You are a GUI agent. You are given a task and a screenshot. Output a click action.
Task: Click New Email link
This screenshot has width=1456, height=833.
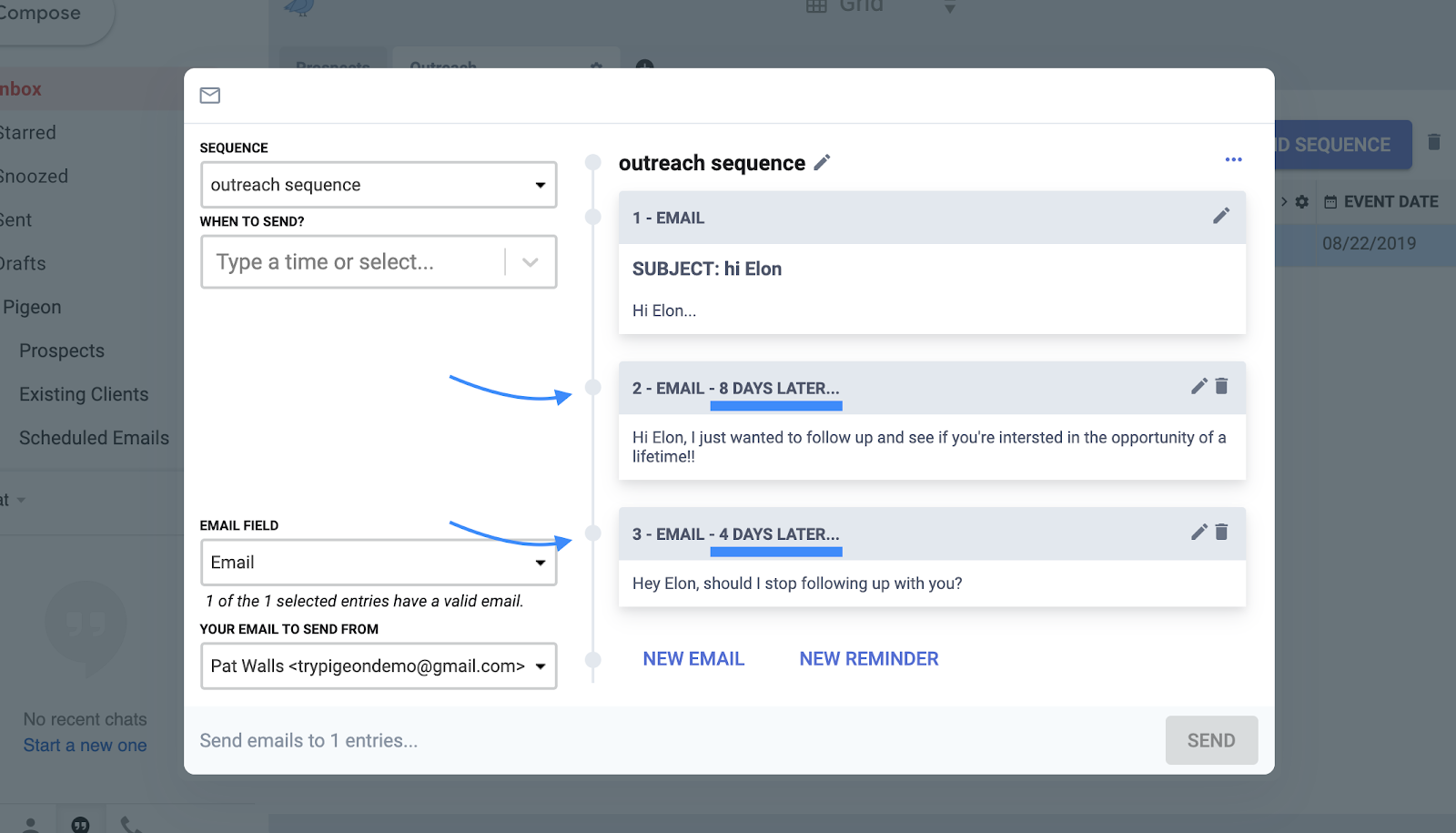click(x=693, y=659)
